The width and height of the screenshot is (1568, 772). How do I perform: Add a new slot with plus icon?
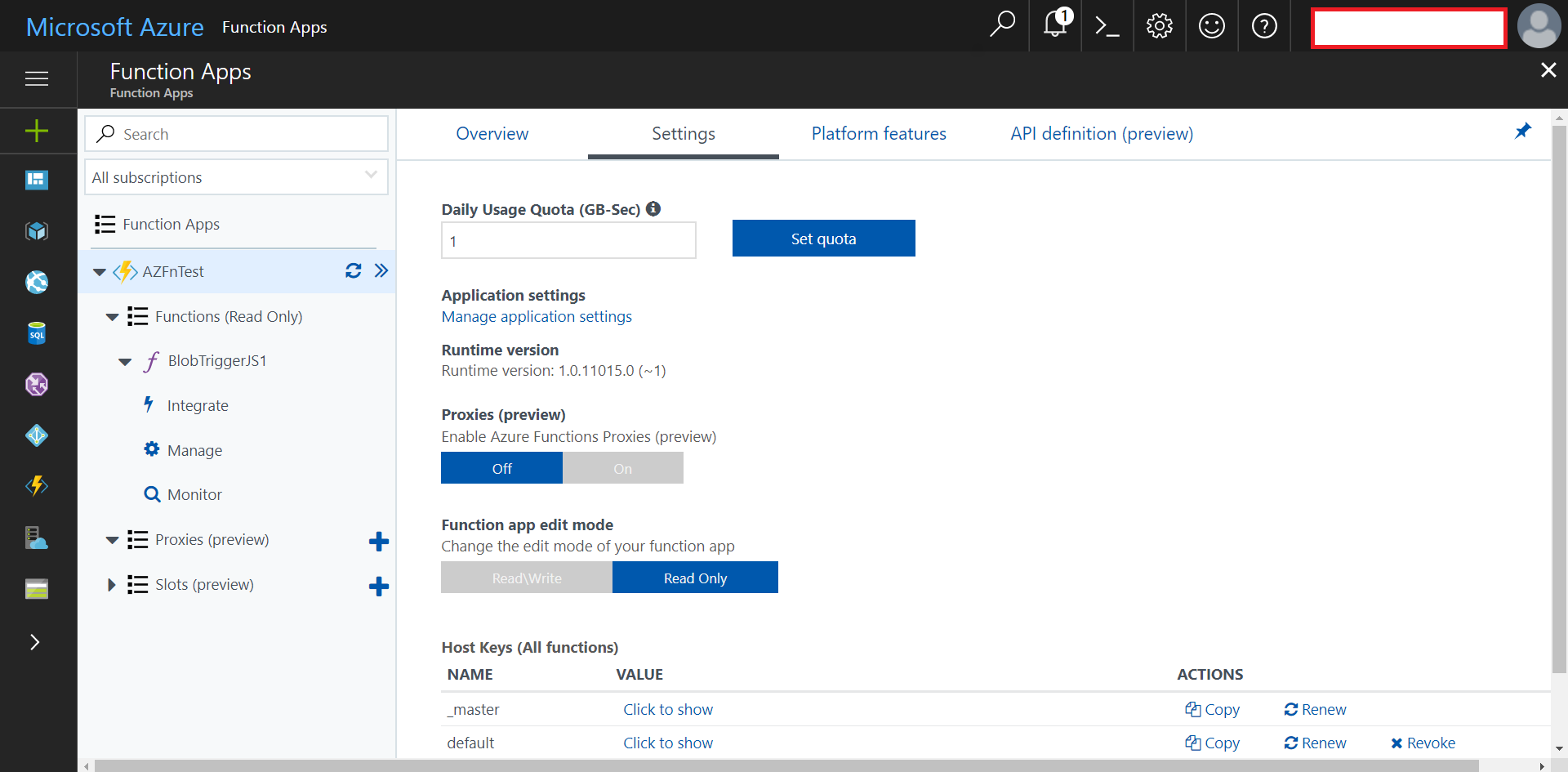click(379, 587)
